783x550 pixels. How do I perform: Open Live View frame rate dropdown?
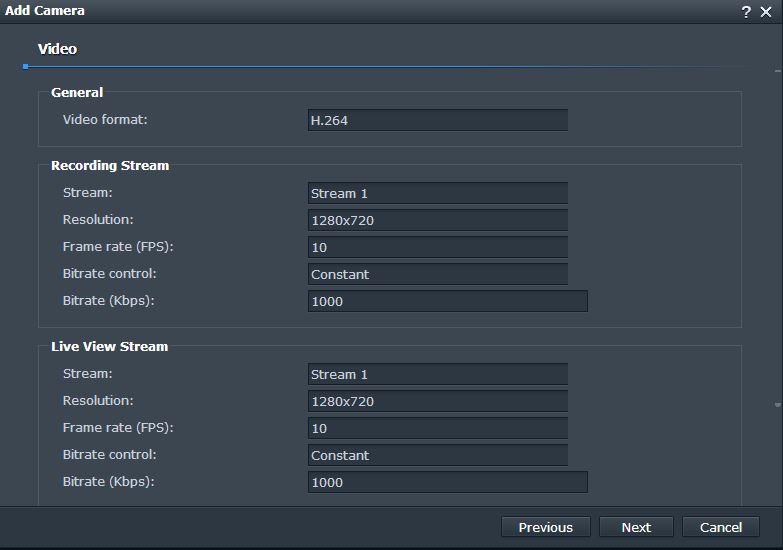pyautogui.click(x=437, y=428)
